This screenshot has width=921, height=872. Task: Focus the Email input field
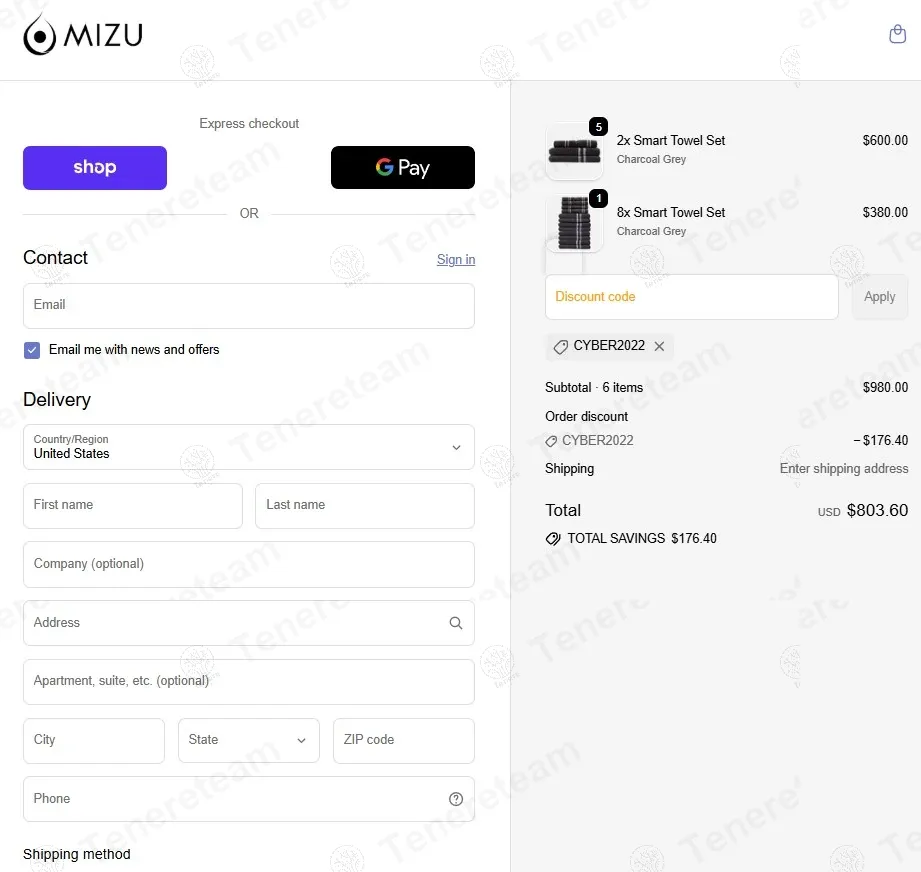248,306
